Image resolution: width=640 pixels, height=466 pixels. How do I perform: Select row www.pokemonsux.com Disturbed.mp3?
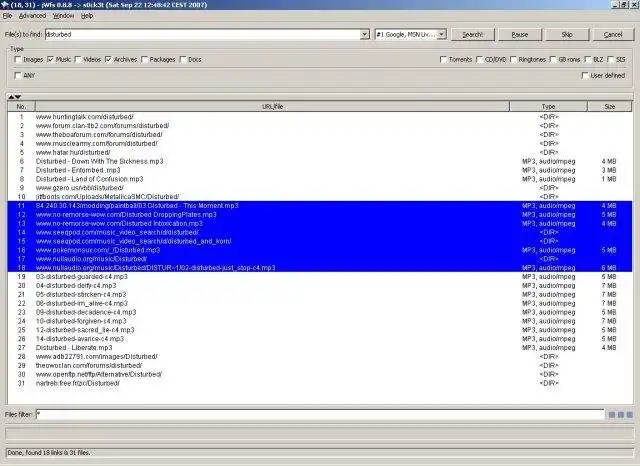coord(320,250)
